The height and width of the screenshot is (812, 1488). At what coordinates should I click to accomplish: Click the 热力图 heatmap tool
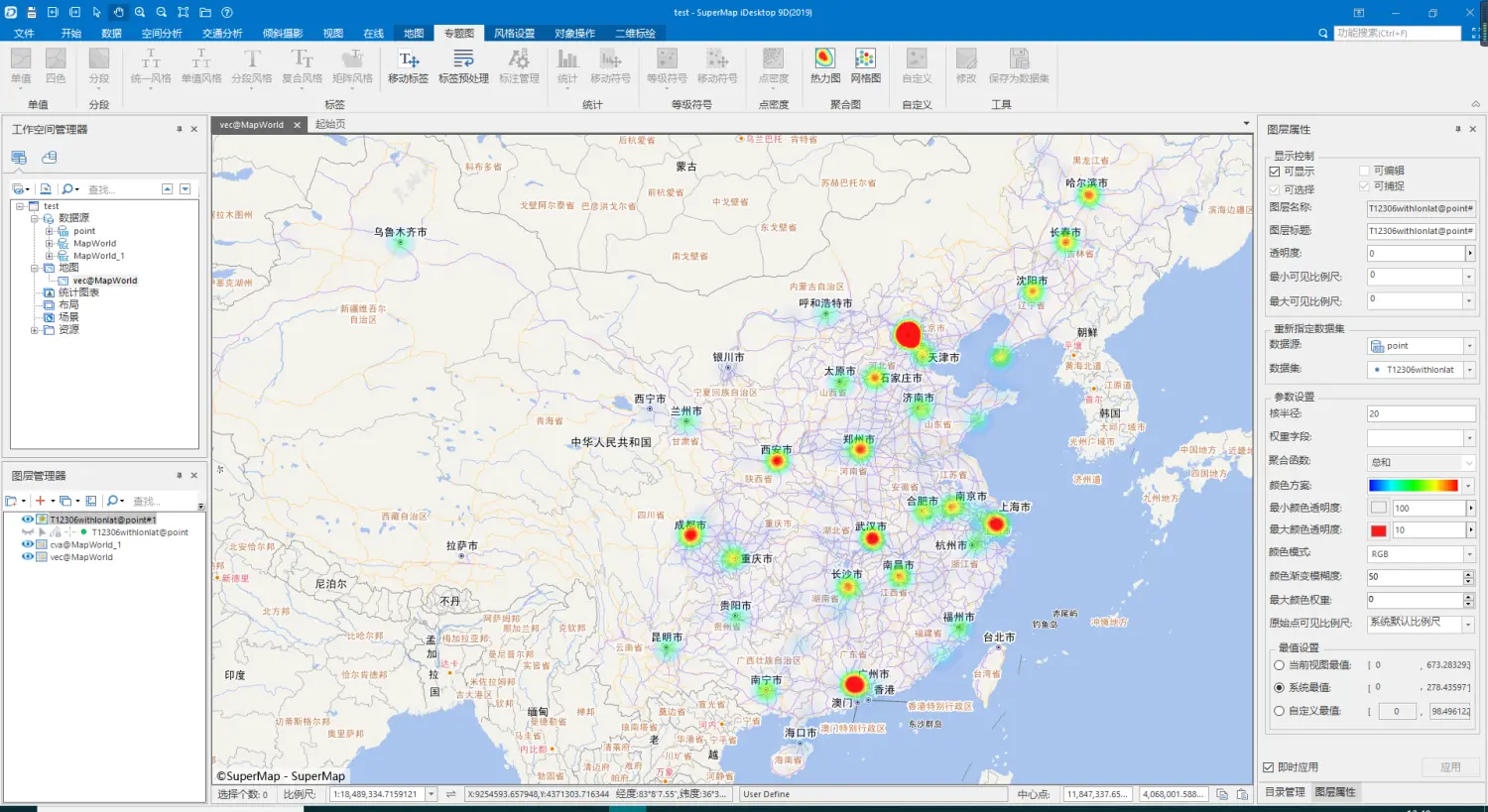824,66
